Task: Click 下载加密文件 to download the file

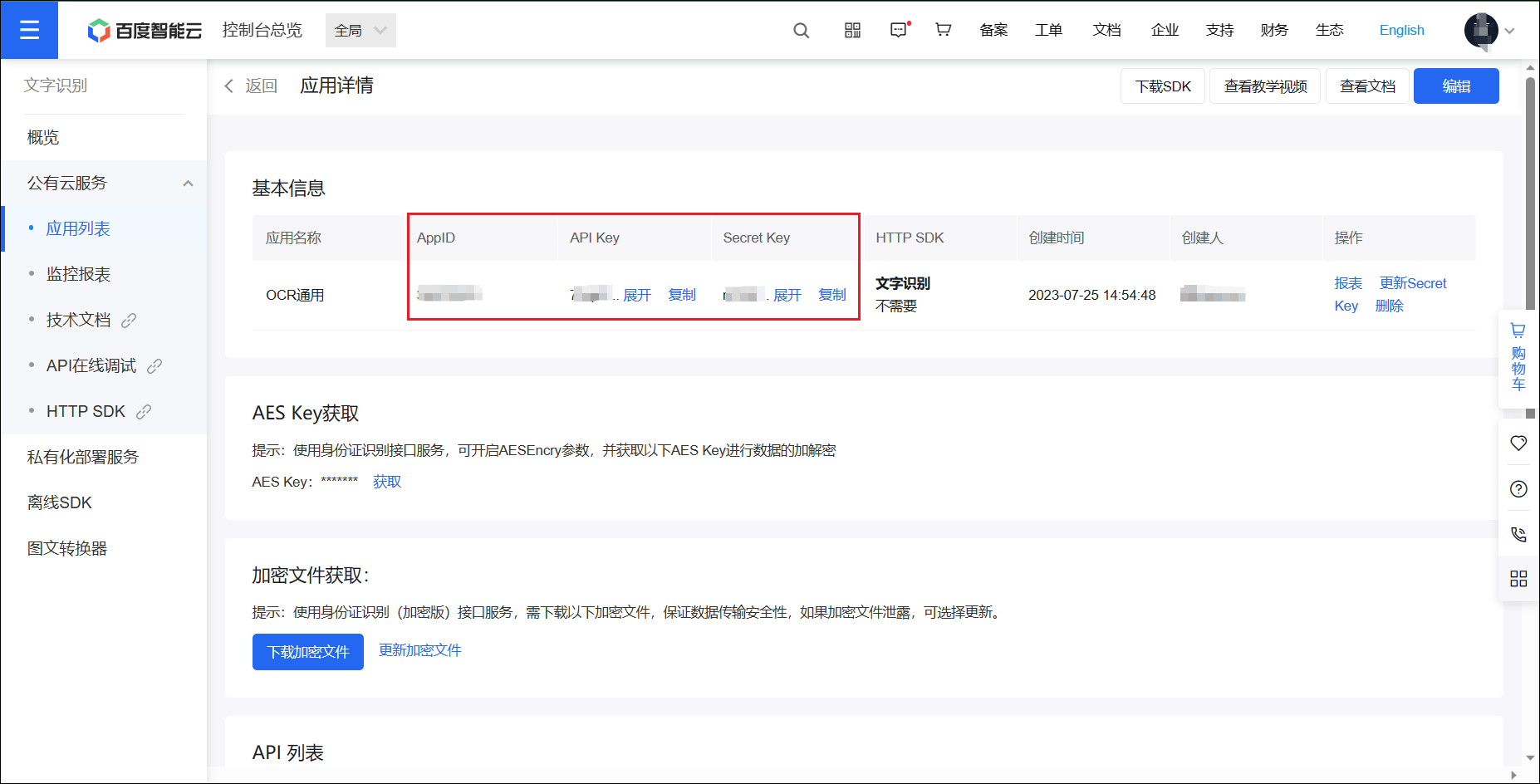Action: pos(307,651)
